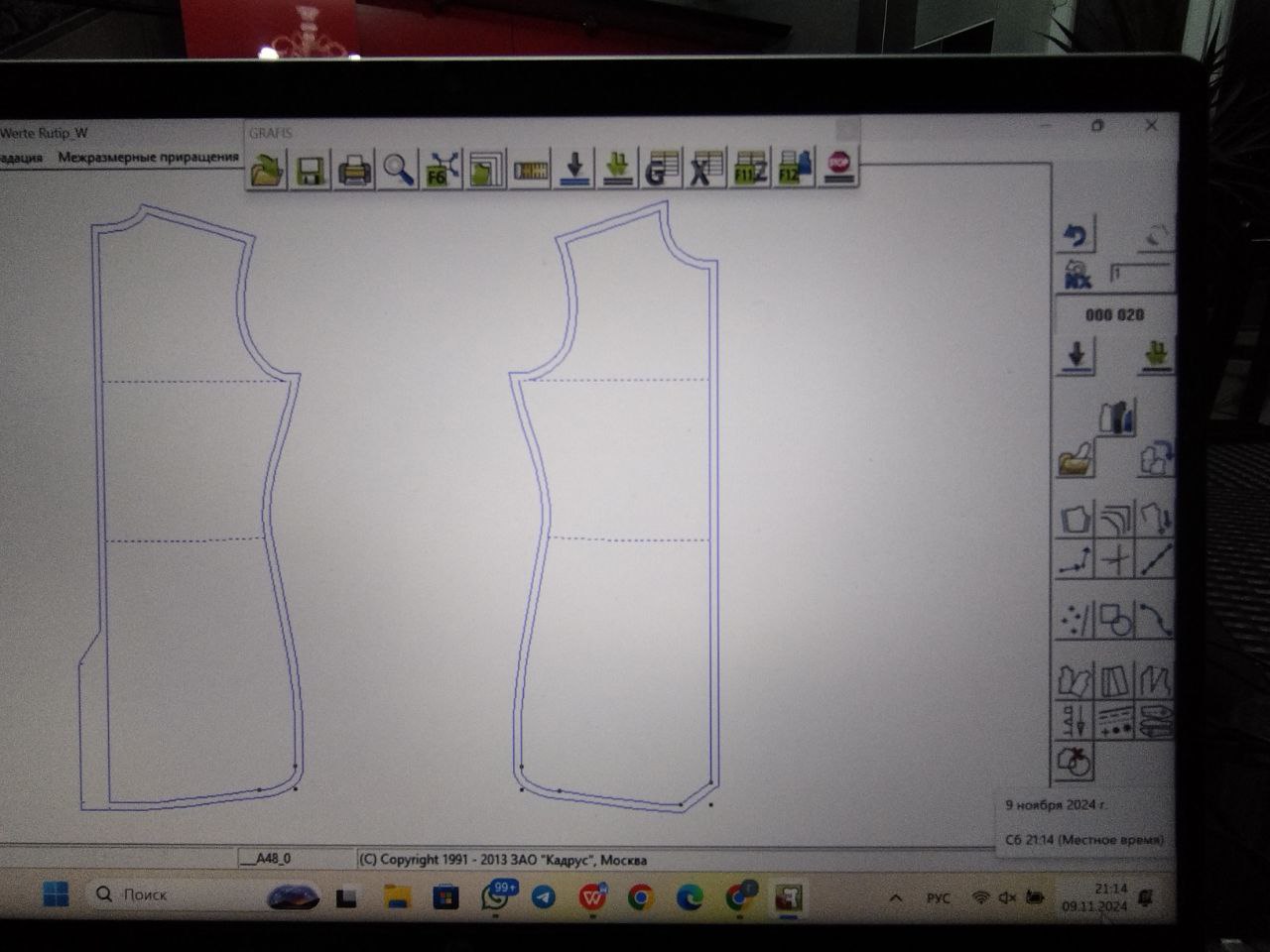1270x952 pixels.
Task: Click the F6 fit-to-screen icon
Action: (442, 169)
